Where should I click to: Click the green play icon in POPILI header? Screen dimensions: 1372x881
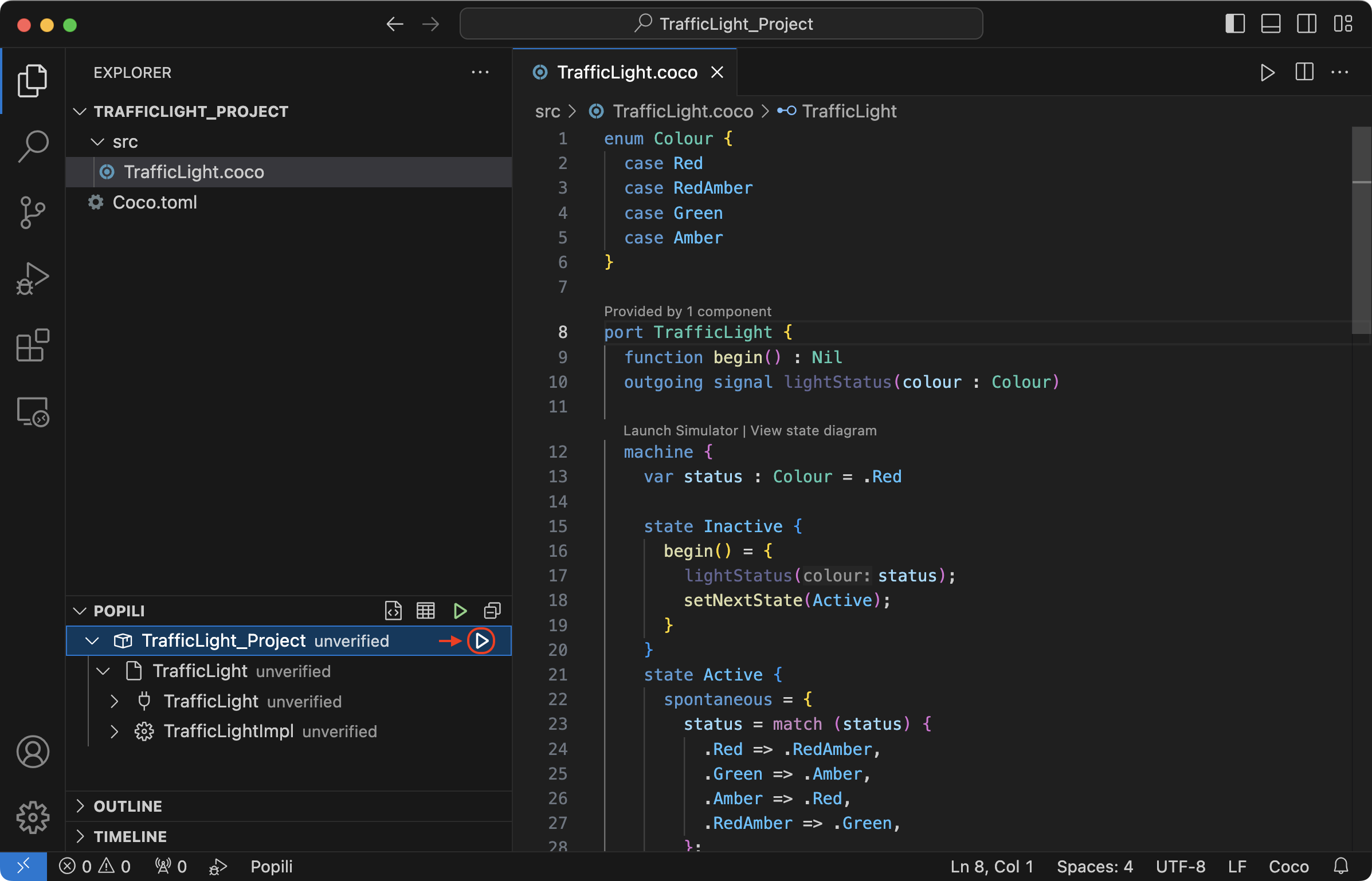[460, 611]
